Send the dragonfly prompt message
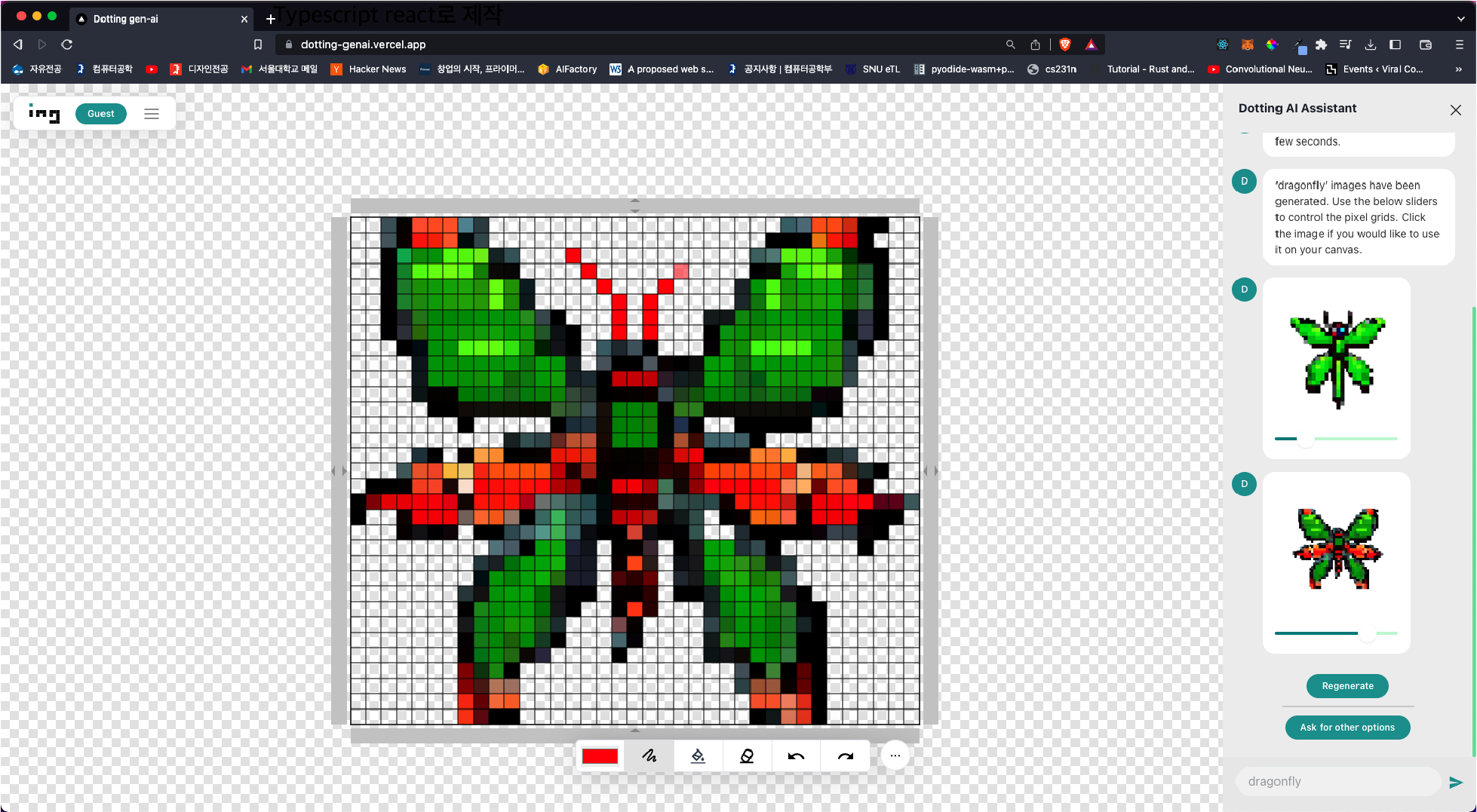Screen dimensions: 1477x812 coord(1455,782)
